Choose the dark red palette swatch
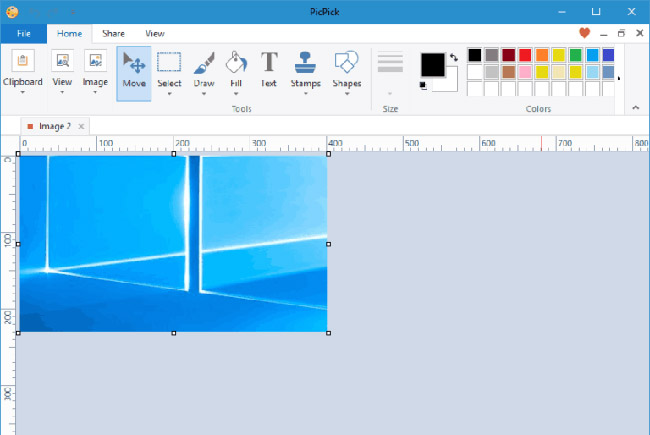The height and width of the screenshot is (435, 650). [x=509, y=55]
